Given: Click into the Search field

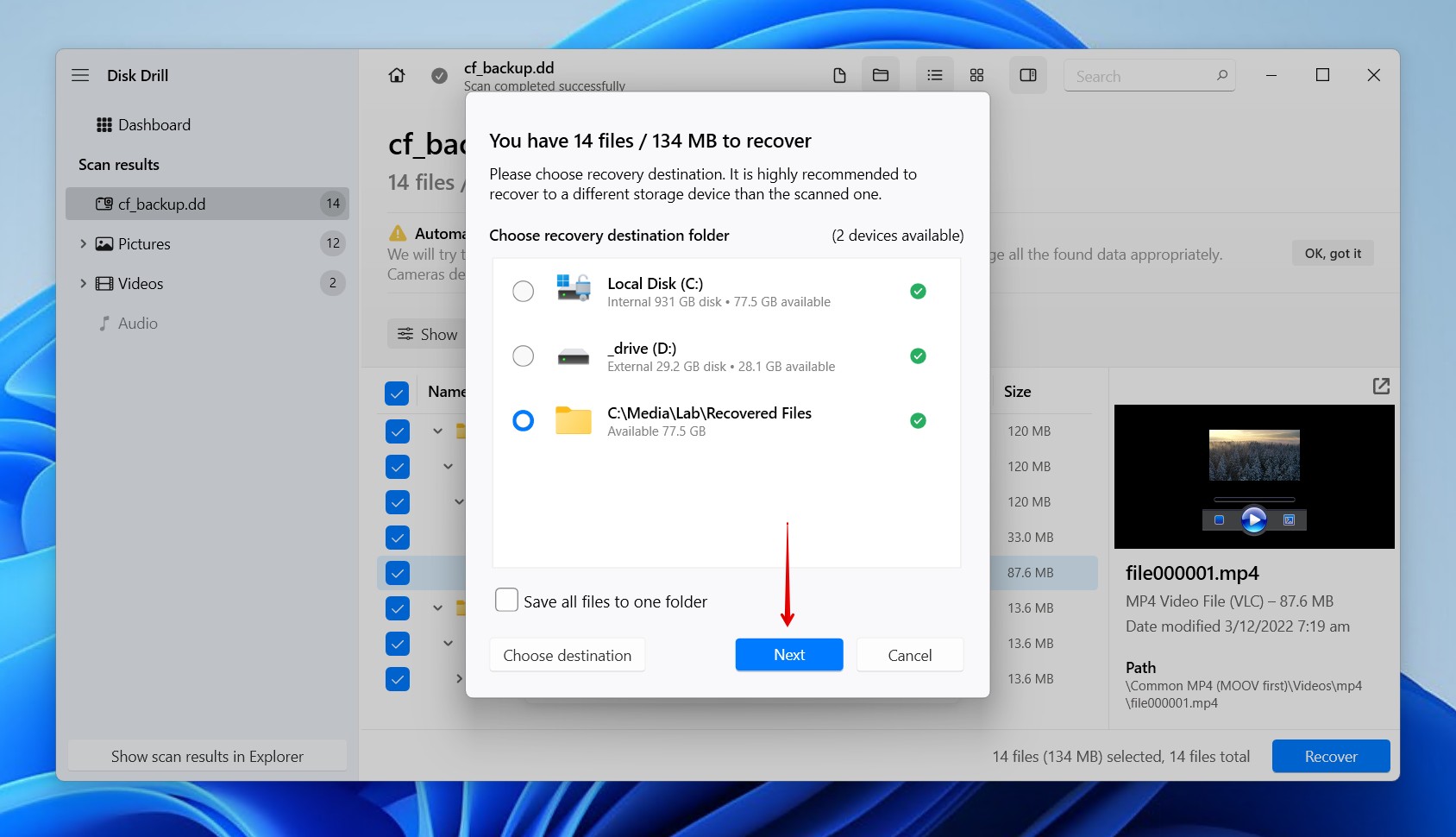Looking at the screenshot, I should (x=1139, y=76).
